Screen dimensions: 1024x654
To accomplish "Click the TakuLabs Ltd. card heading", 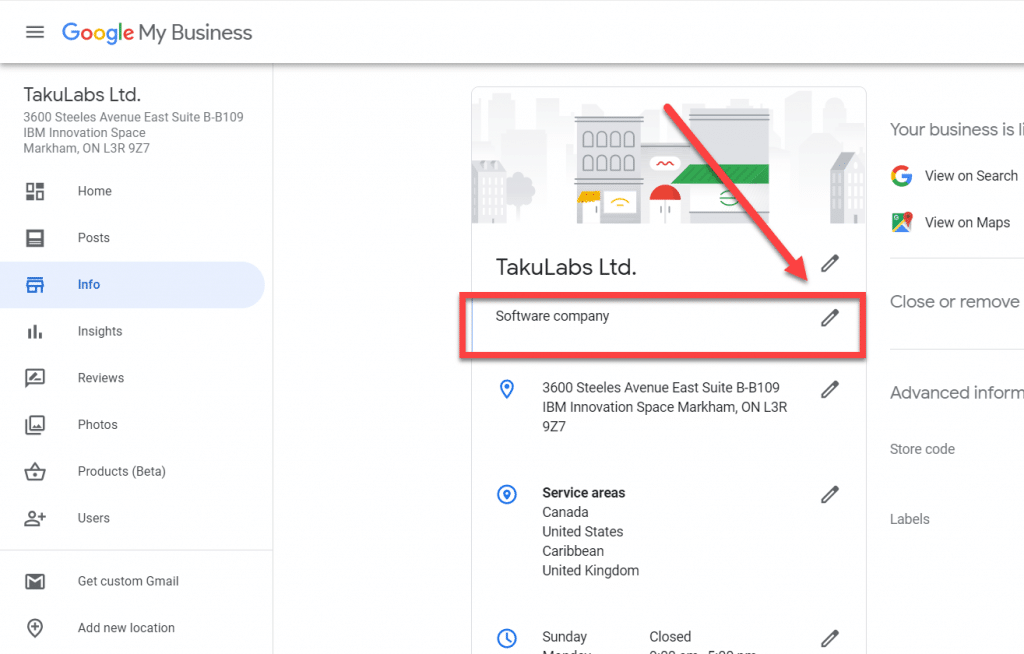I will 566,267.
